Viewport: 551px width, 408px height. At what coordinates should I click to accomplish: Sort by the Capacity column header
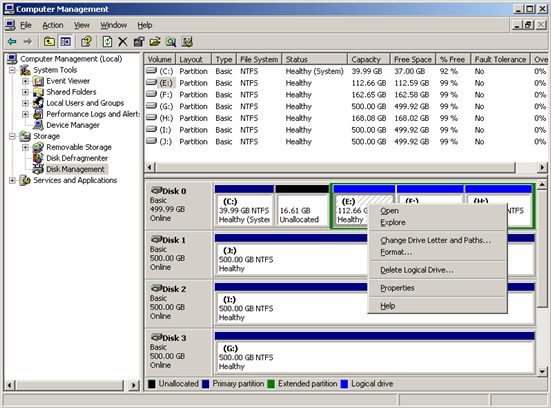[x=369, y=59]
